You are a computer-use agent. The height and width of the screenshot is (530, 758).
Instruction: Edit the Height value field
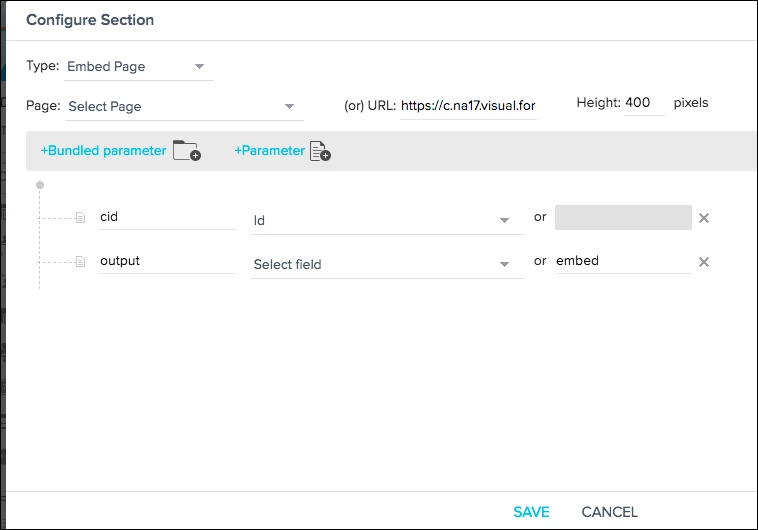(644, 103)
